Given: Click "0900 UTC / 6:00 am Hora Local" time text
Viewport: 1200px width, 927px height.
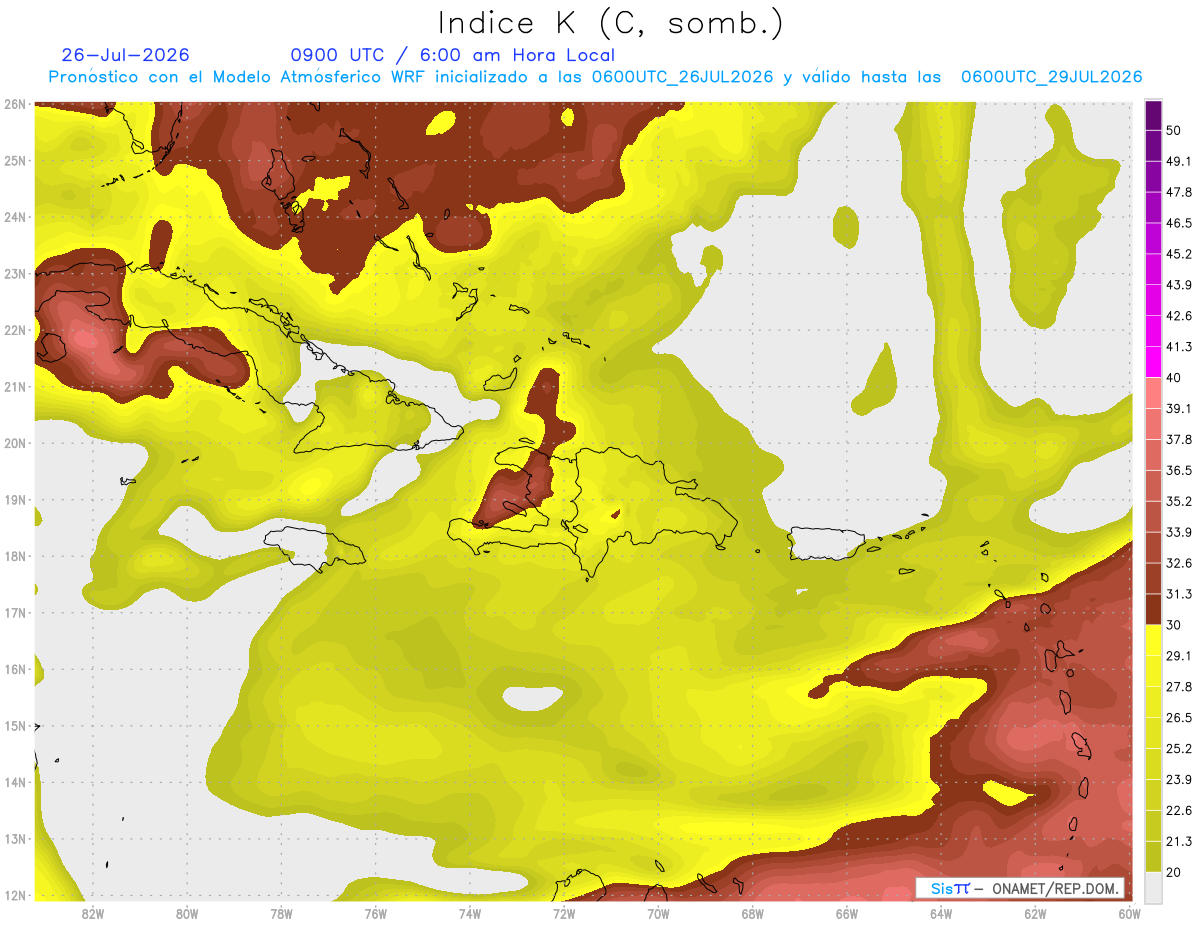Looking at the screenshot, I should pos(452,55).
